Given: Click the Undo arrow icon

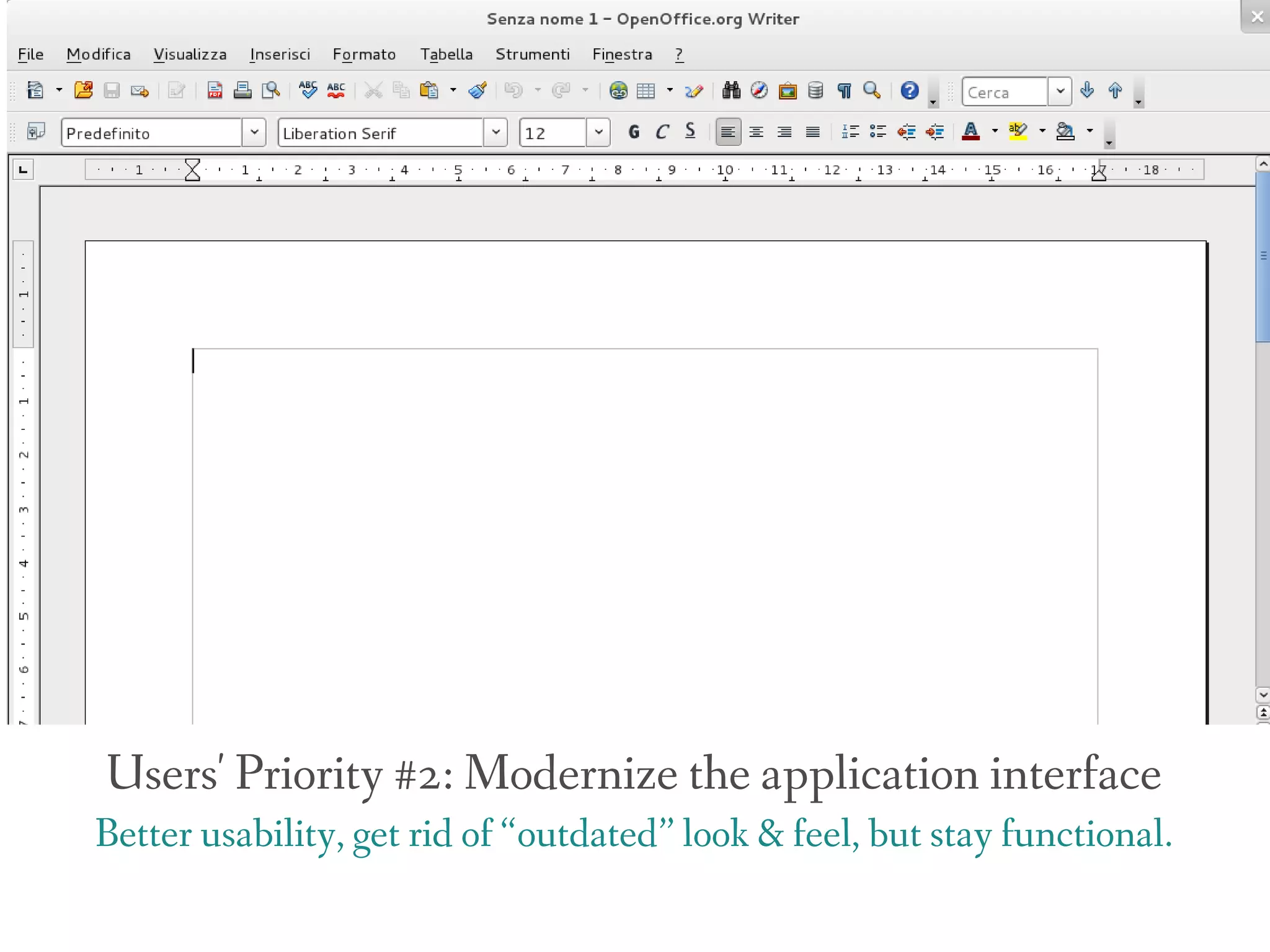Looking at the screenshot, I should (513, 91).
